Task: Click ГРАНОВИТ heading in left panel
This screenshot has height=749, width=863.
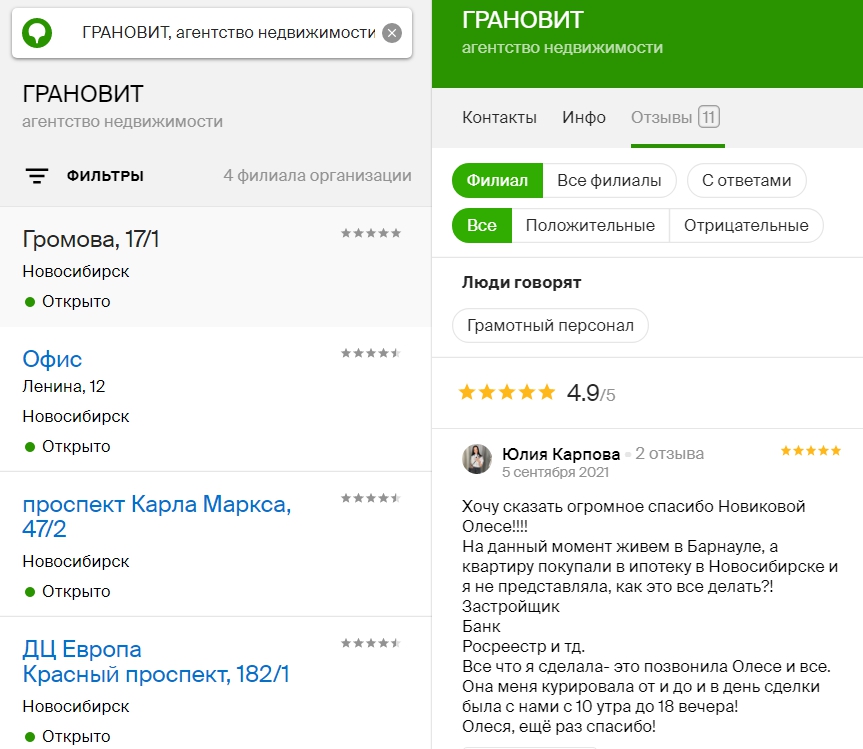Action: point(83,94)
